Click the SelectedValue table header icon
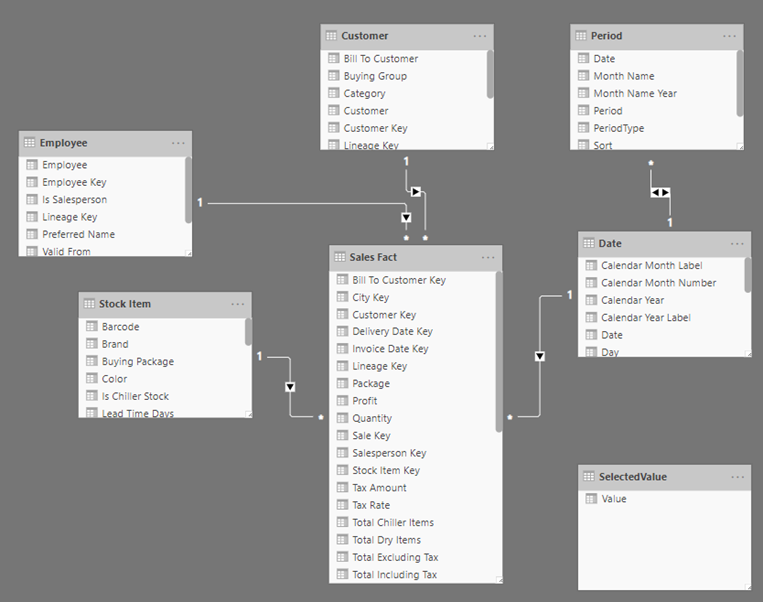The image size is (763, 602). point(589,477)
